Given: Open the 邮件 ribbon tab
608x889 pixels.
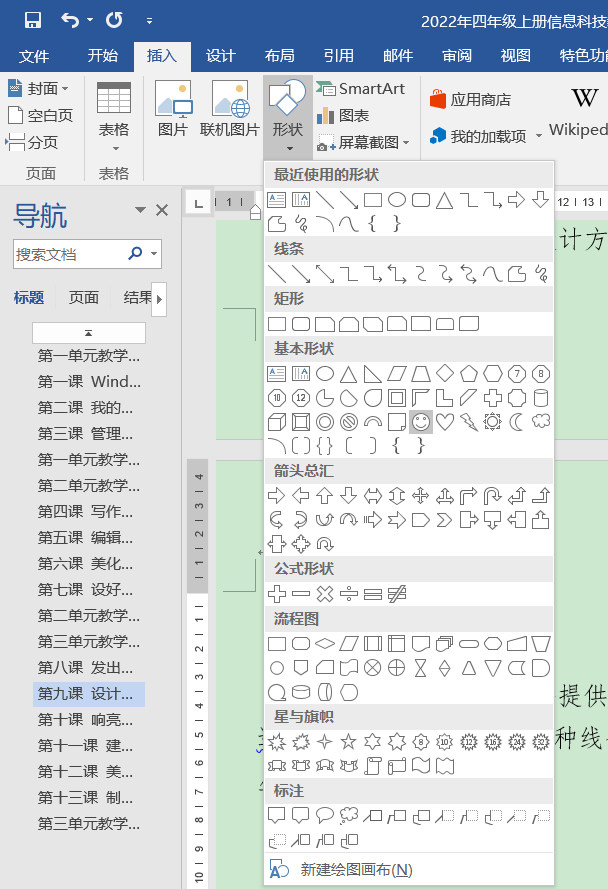Looking at the screenshot, I should pos(398,56).
